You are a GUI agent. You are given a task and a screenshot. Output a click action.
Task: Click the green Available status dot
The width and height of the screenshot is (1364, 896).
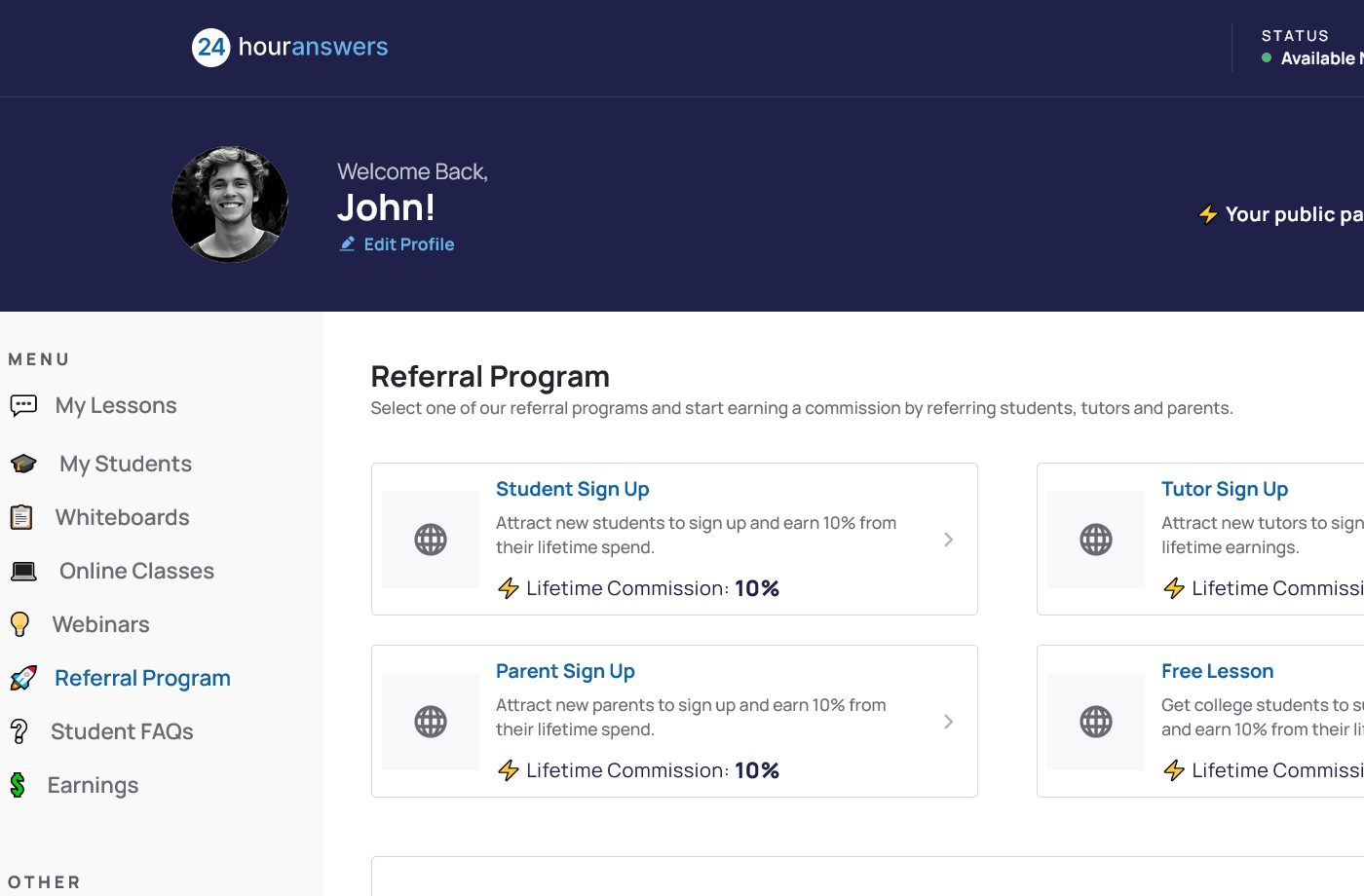[x=1267, y=57]
